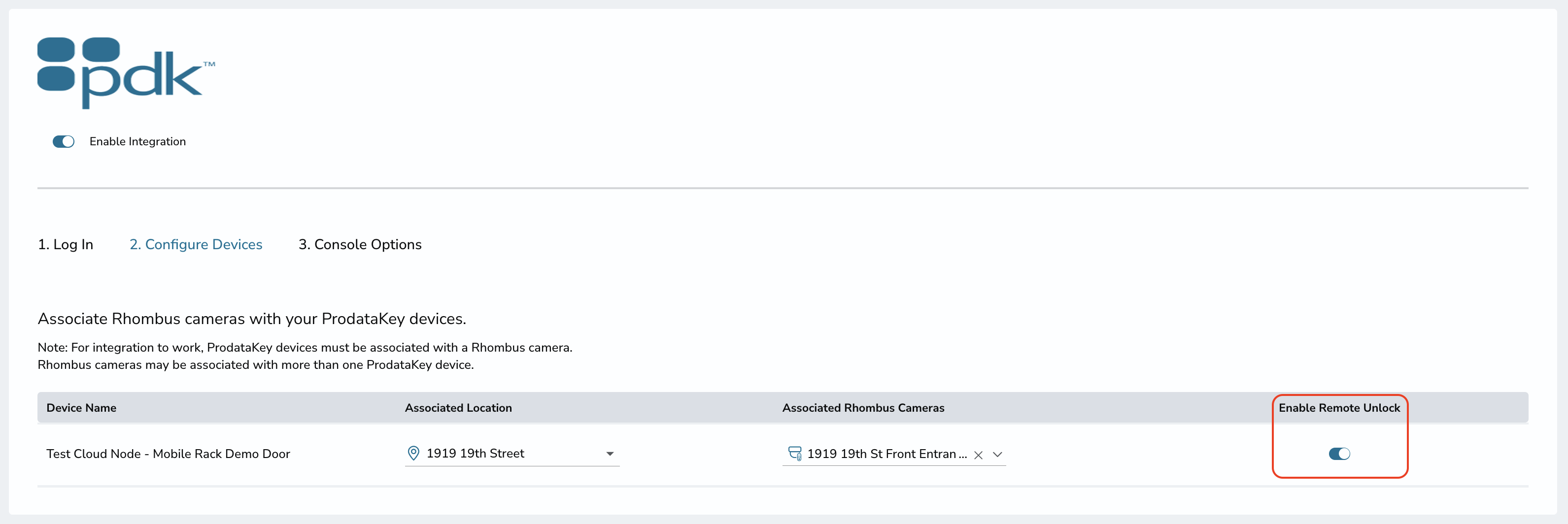
Task: Click the dropdown arrow of Associated Location
Action: point(610,454)
